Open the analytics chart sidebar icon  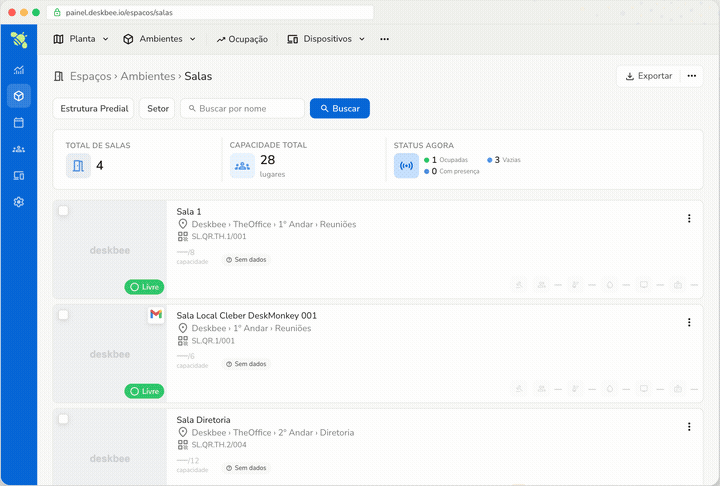19,70
